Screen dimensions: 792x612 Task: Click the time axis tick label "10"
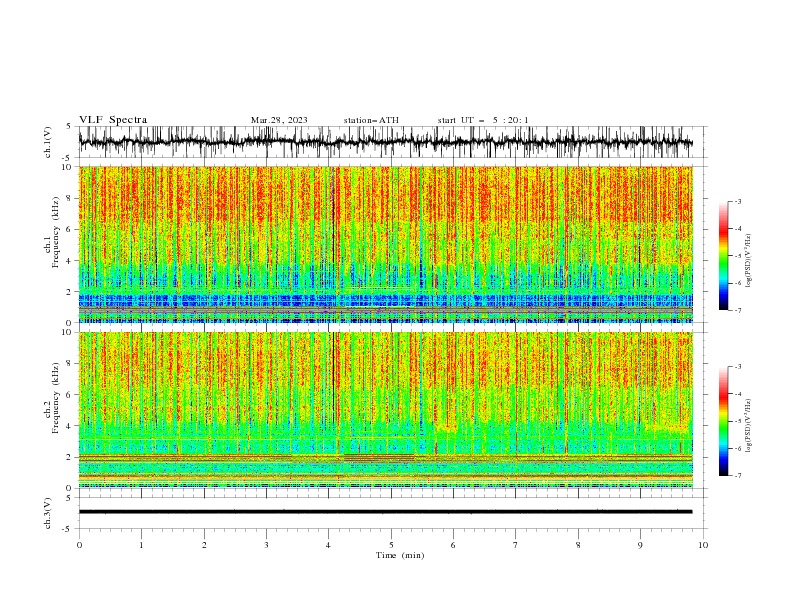703,545
